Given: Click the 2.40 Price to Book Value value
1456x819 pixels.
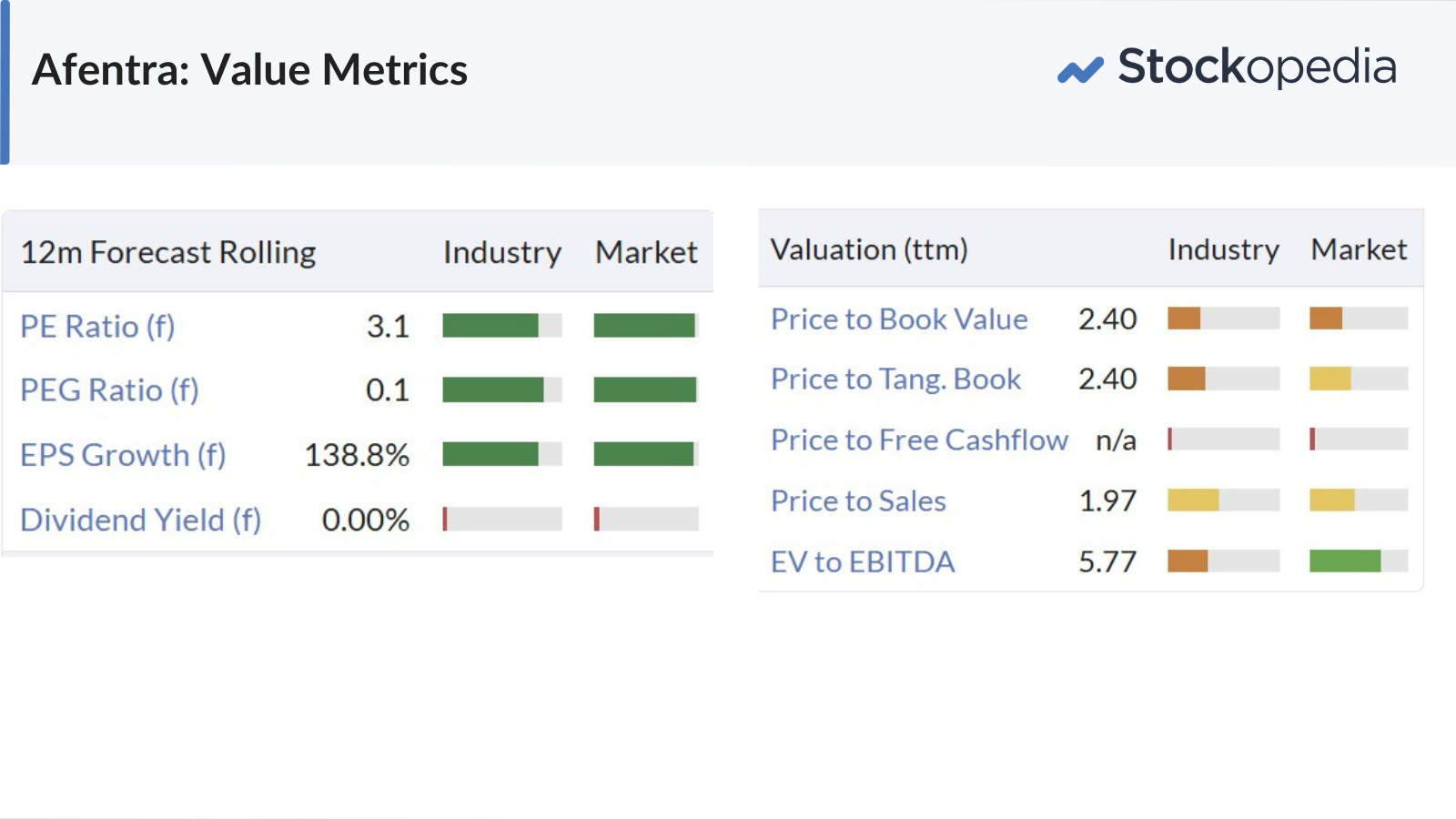Looking at the screenshot, I should 1107,319.
